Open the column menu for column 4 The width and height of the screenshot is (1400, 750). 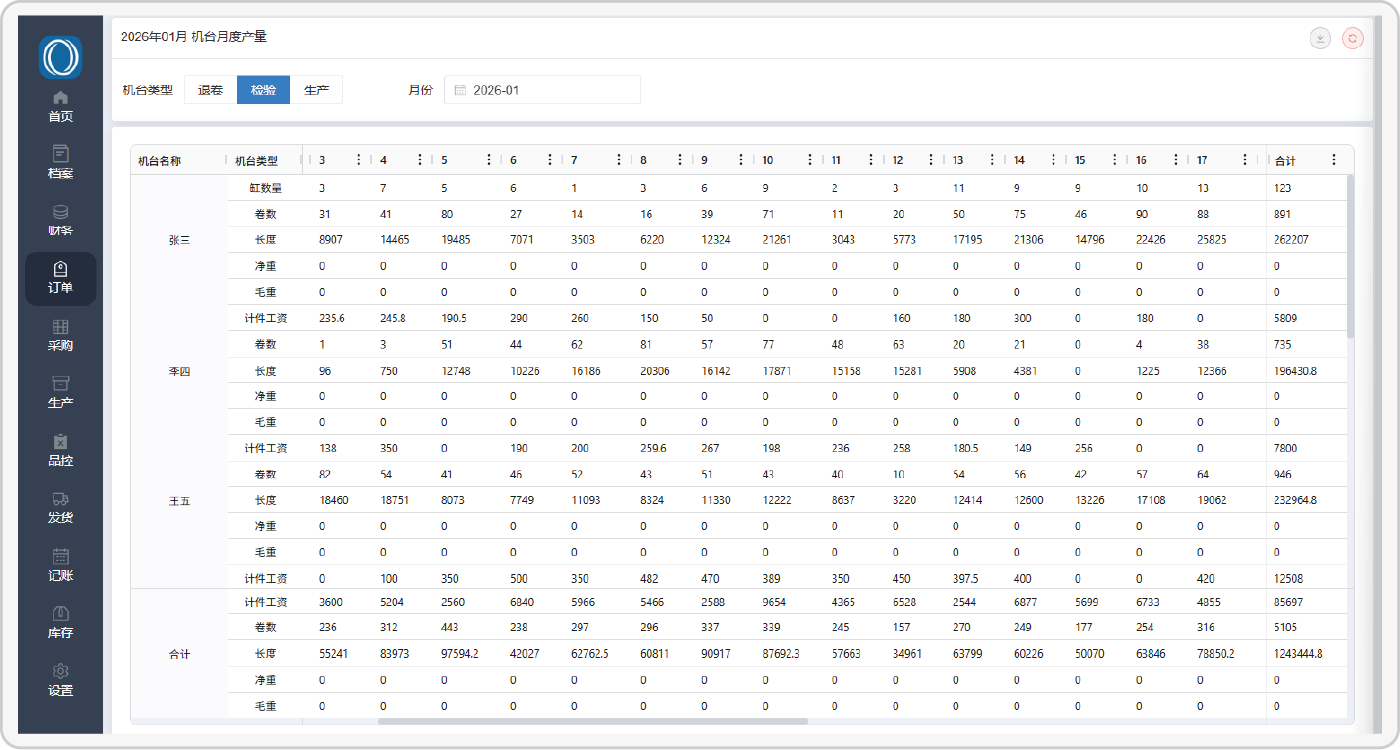[x=420, y=160]
